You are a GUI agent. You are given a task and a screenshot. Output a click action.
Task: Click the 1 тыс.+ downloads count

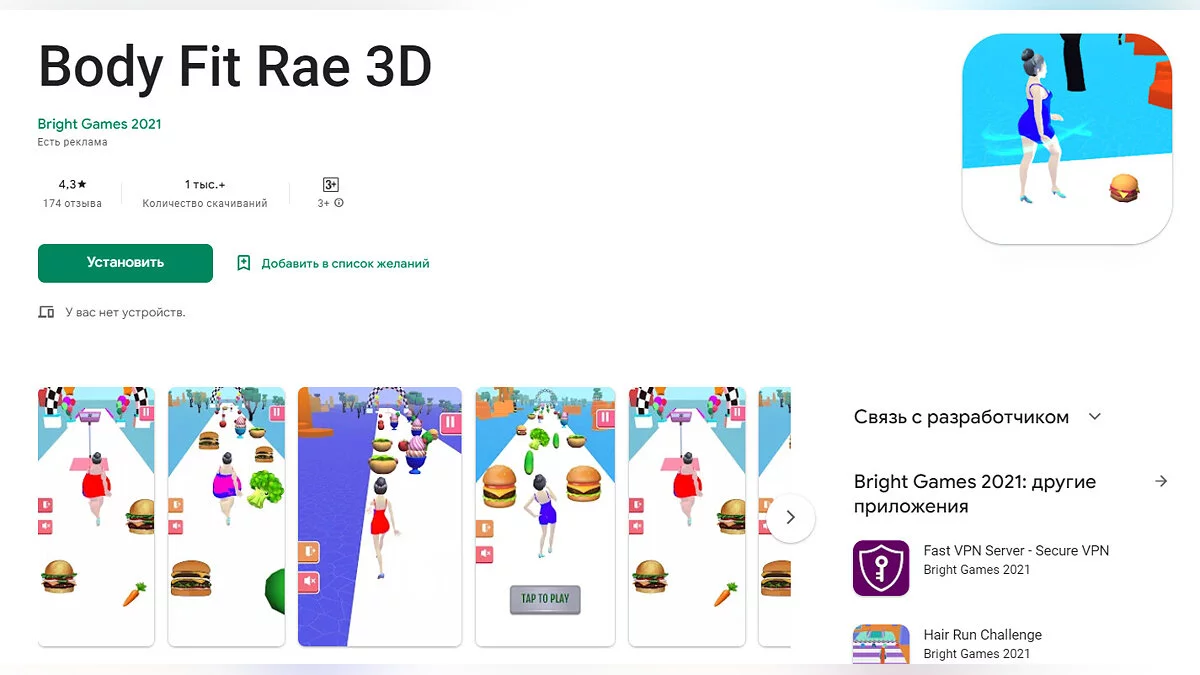point(205,185)
